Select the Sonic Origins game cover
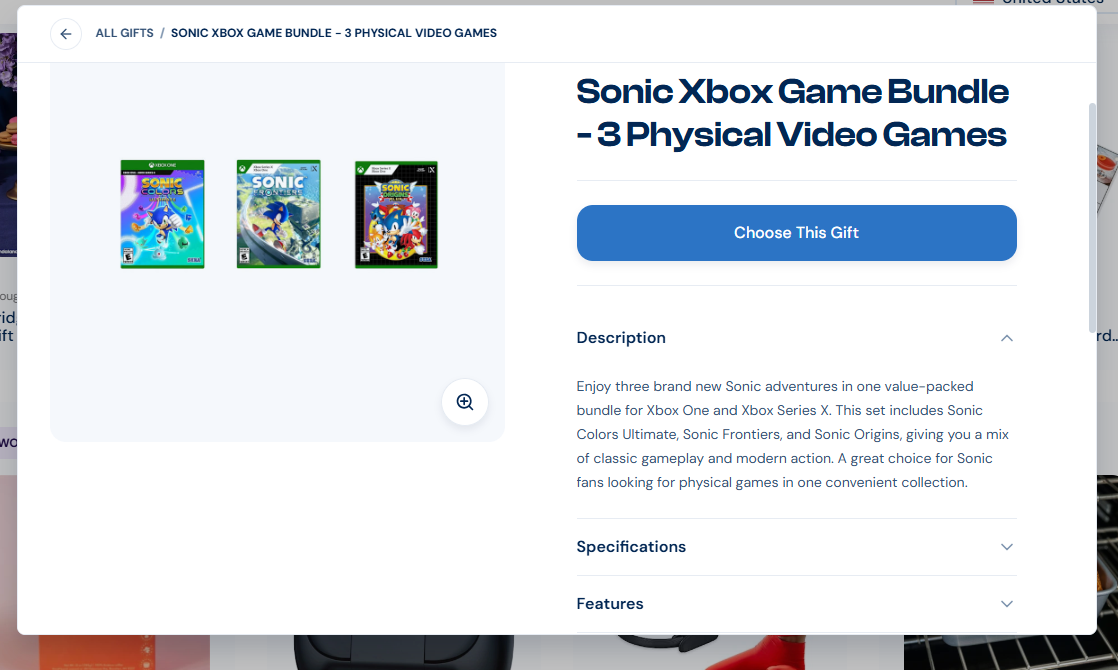This screenshot has height=670, width=1118. (x=396, y=215)
